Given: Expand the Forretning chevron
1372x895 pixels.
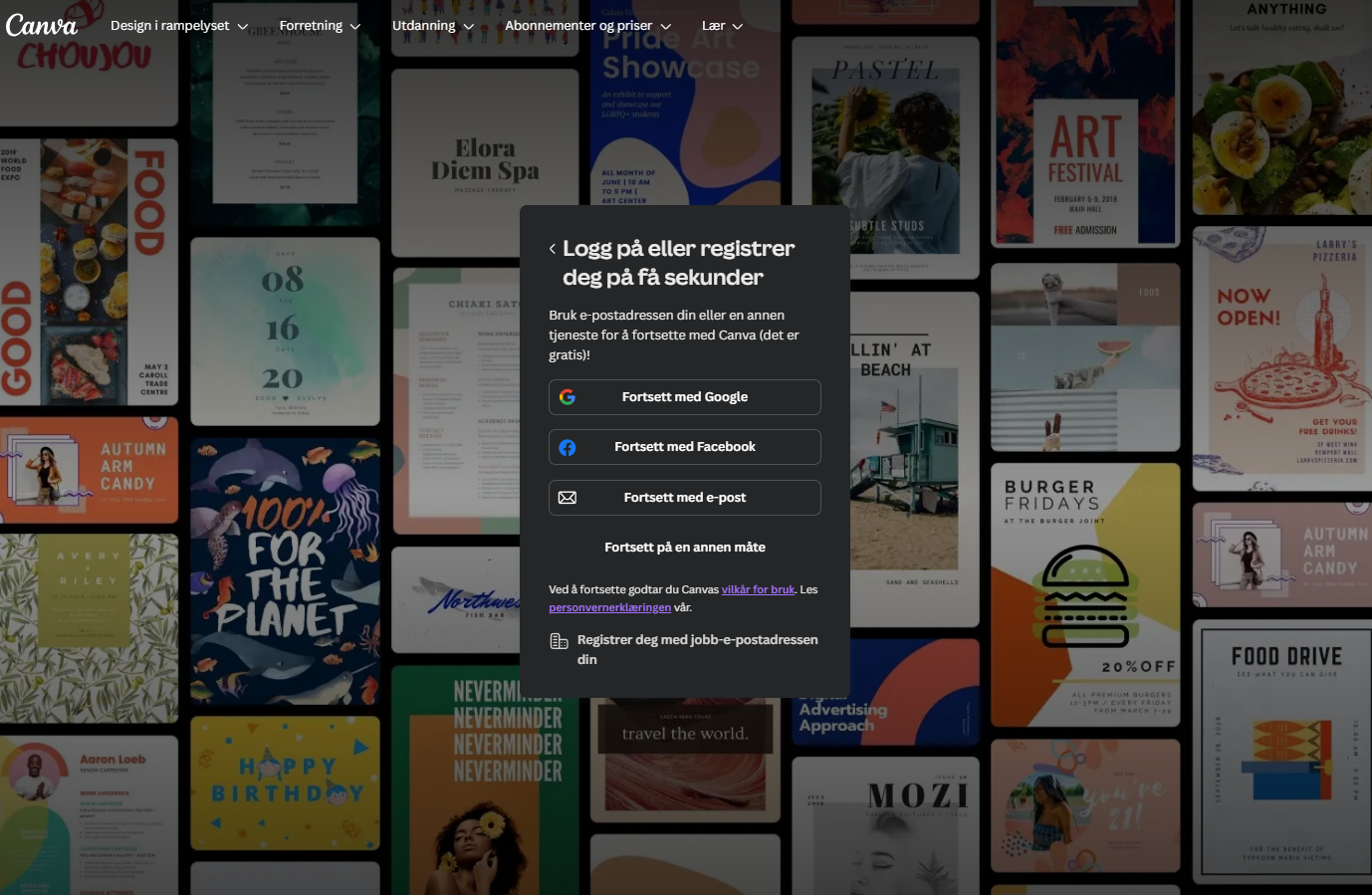Looking at the screenshot, I should coord(355,27).
